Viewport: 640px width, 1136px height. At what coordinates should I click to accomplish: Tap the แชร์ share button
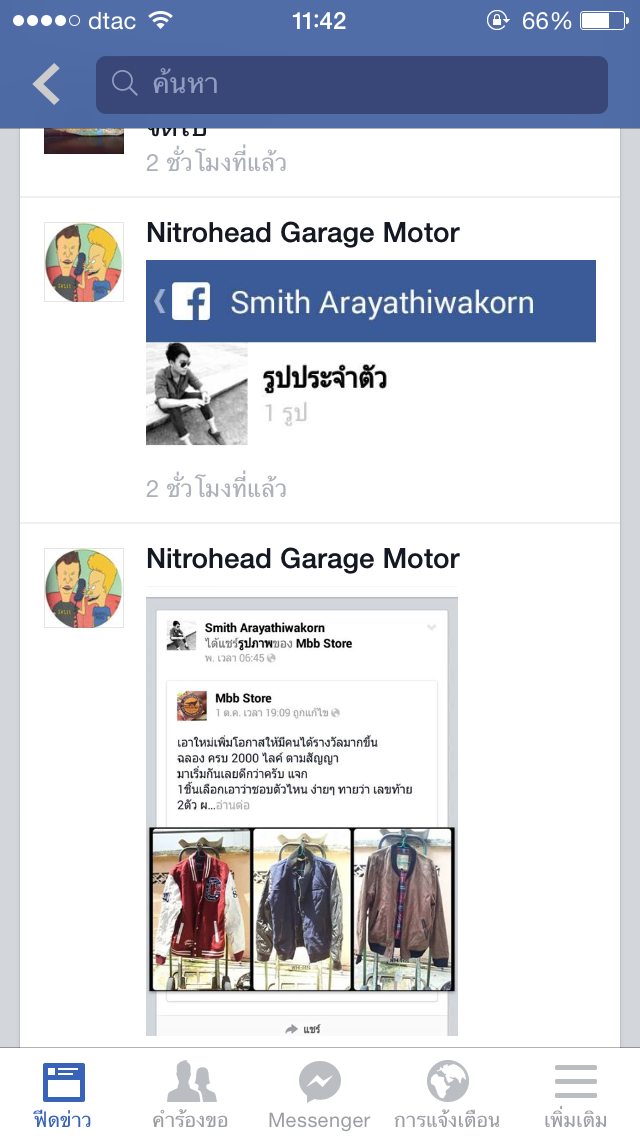coord(303,1029)
